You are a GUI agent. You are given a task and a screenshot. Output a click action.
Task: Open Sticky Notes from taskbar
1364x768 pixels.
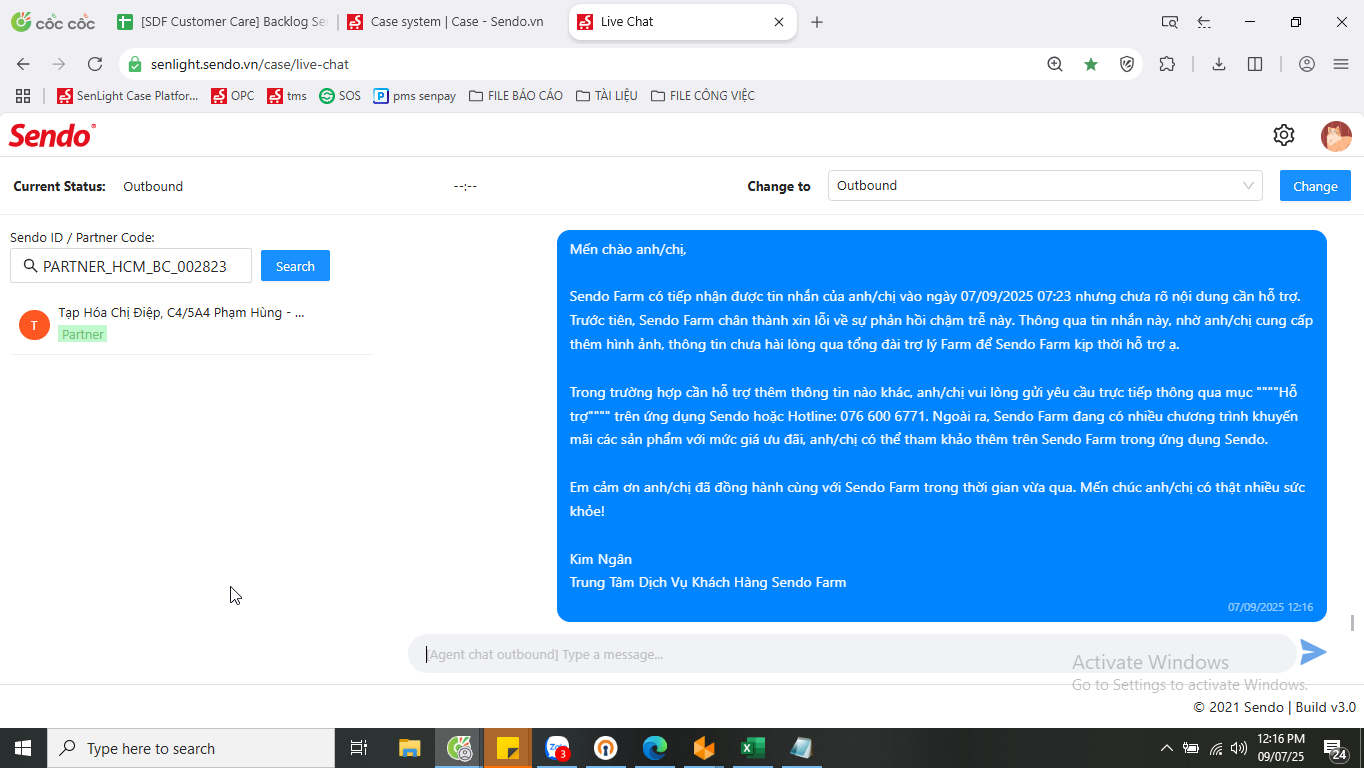(x=508, y=748)
